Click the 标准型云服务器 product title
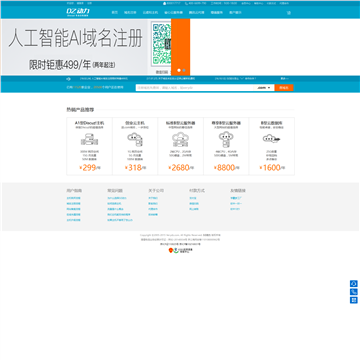This screenshot has height=360, width=360. point(180,123)
